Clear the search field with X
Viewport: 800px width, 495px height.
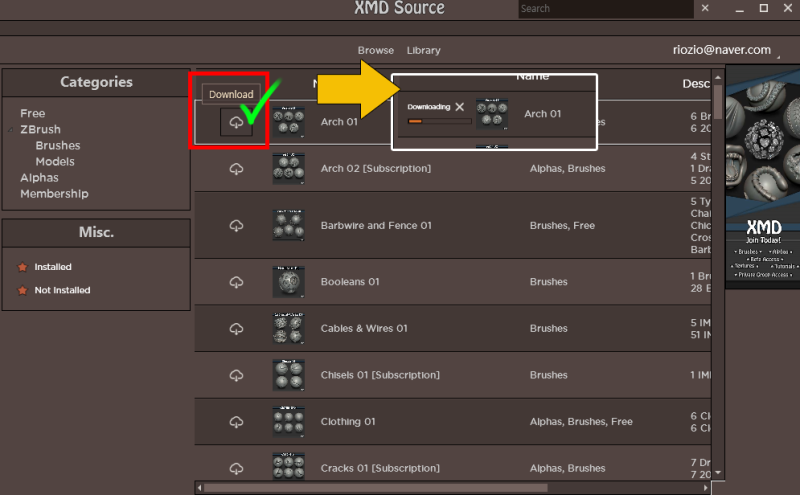705,8
